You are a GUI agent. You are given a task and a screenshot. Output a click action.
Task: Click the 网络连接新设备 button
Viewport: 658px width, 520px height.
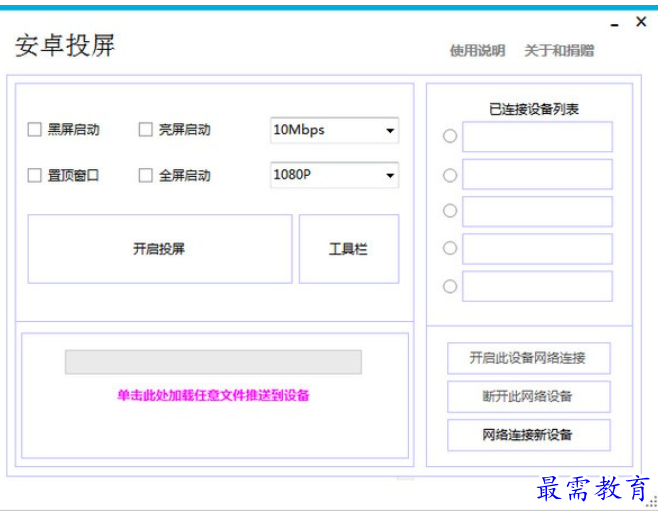[529, 435]
